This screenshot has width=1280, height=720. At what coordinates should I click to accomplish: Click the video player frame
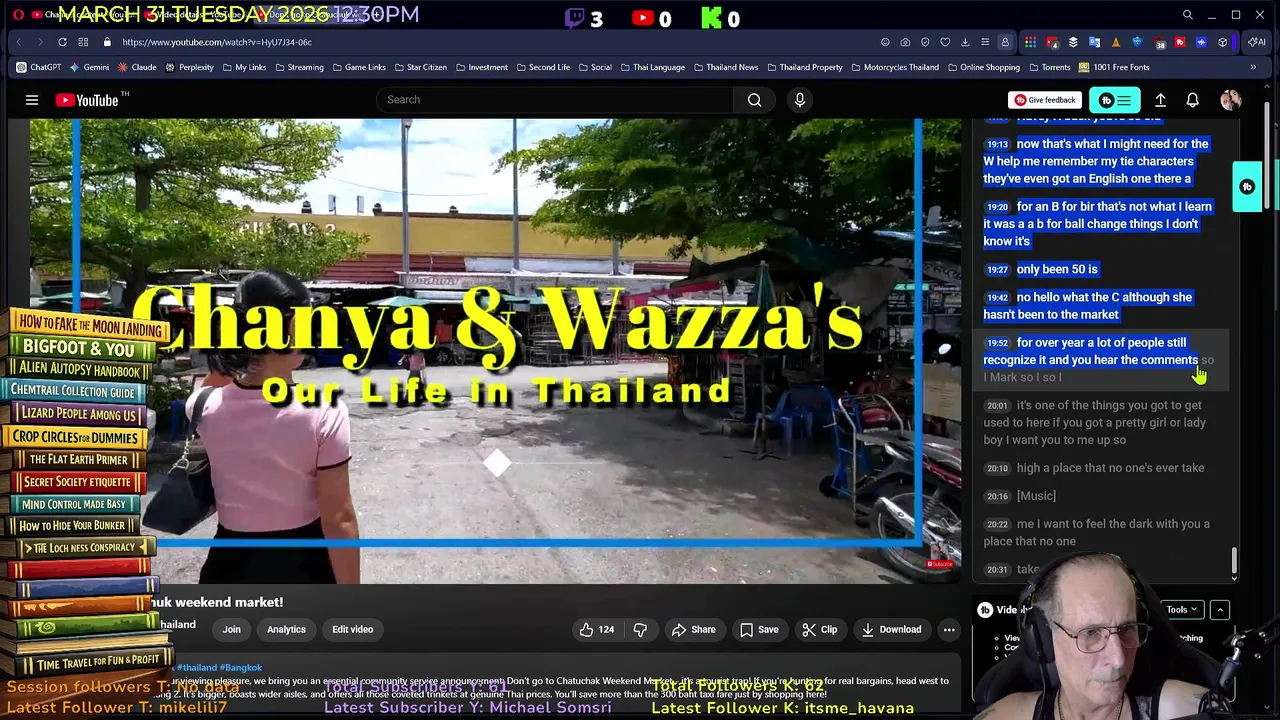[495, 350]
